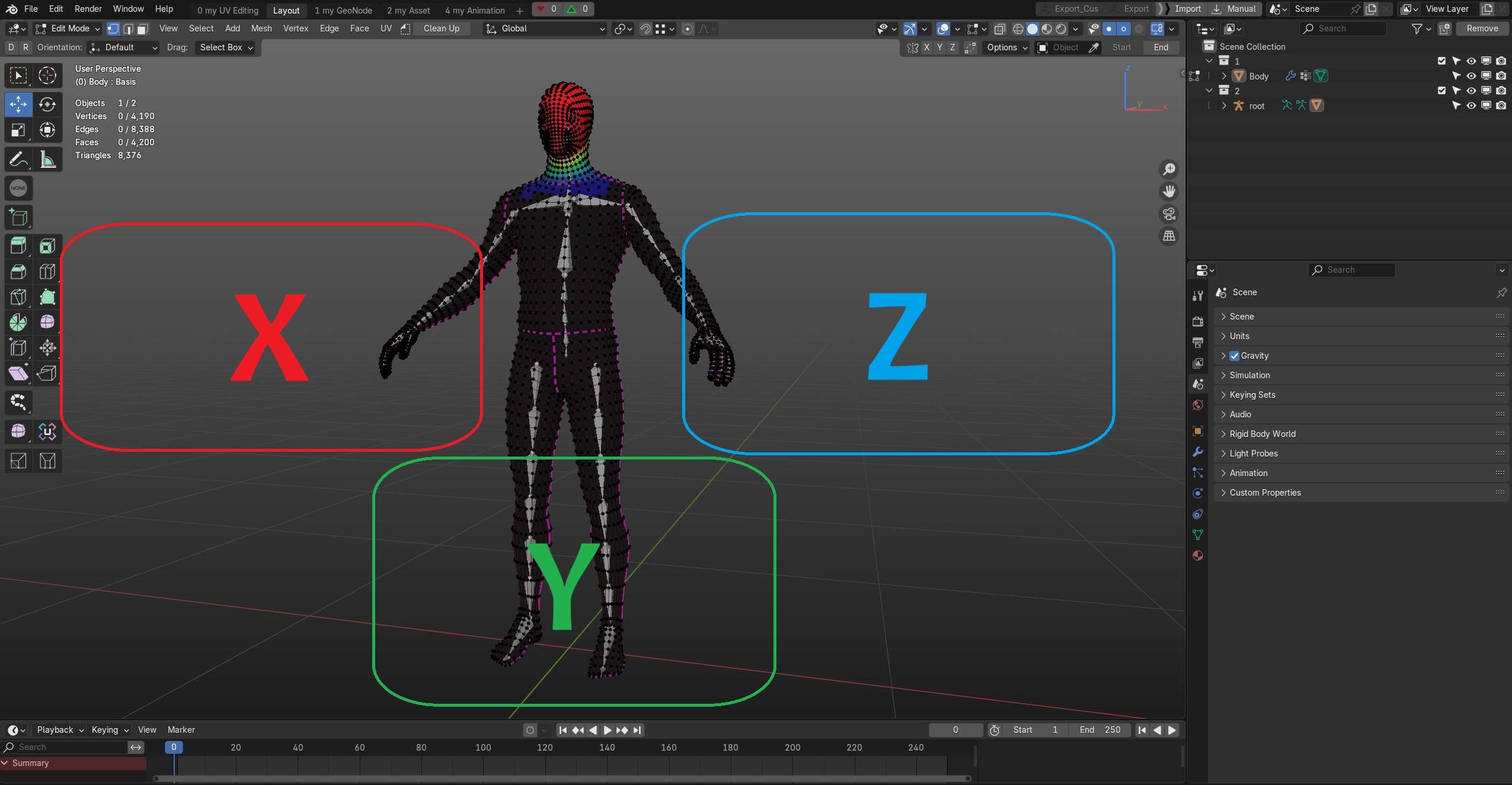Switch to face select mode
1512x785 pixels.
(x=143, y=28)
